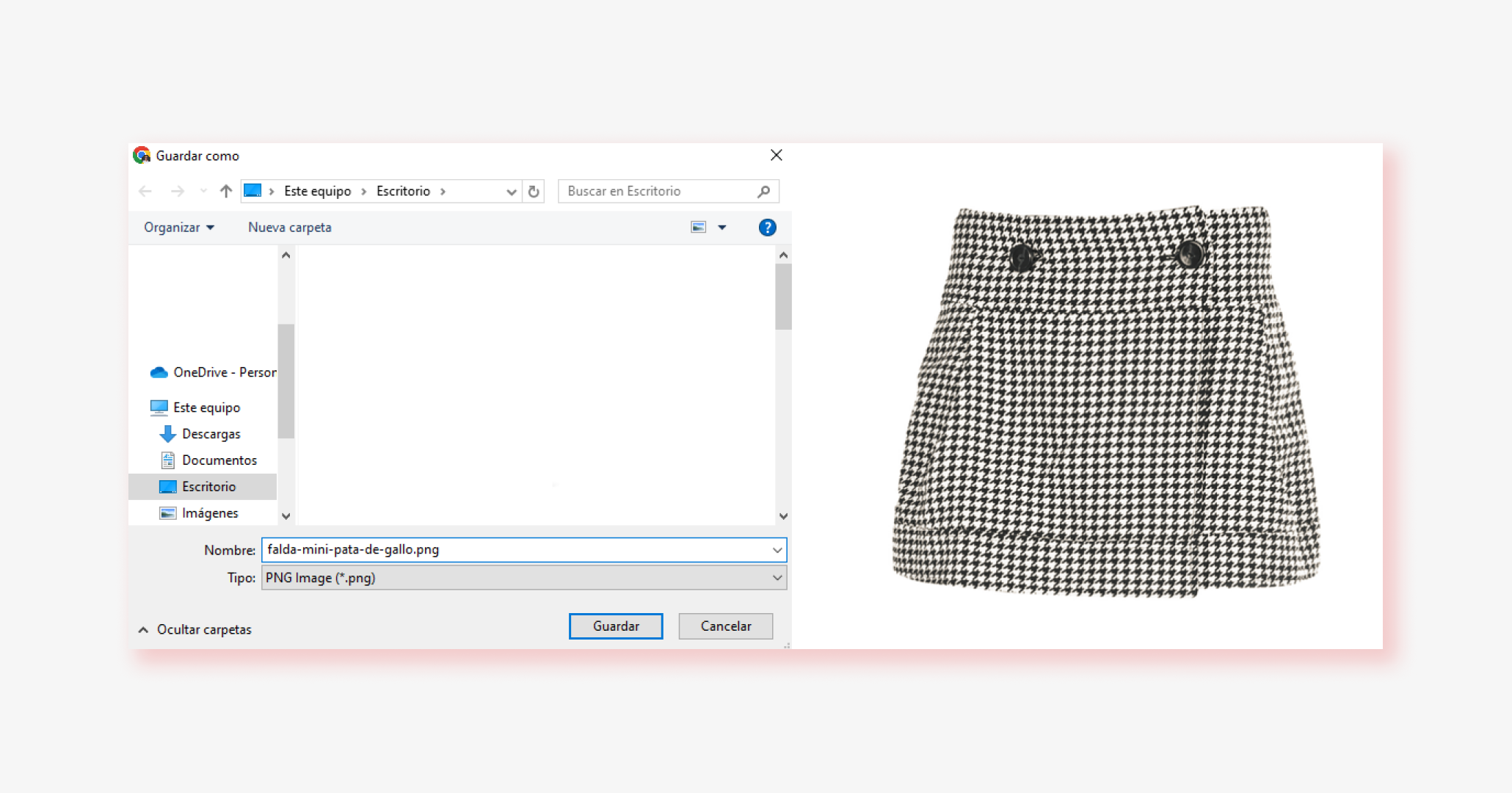Open the Help question mark icon
1512x793 pixels.
coord(767,228)
